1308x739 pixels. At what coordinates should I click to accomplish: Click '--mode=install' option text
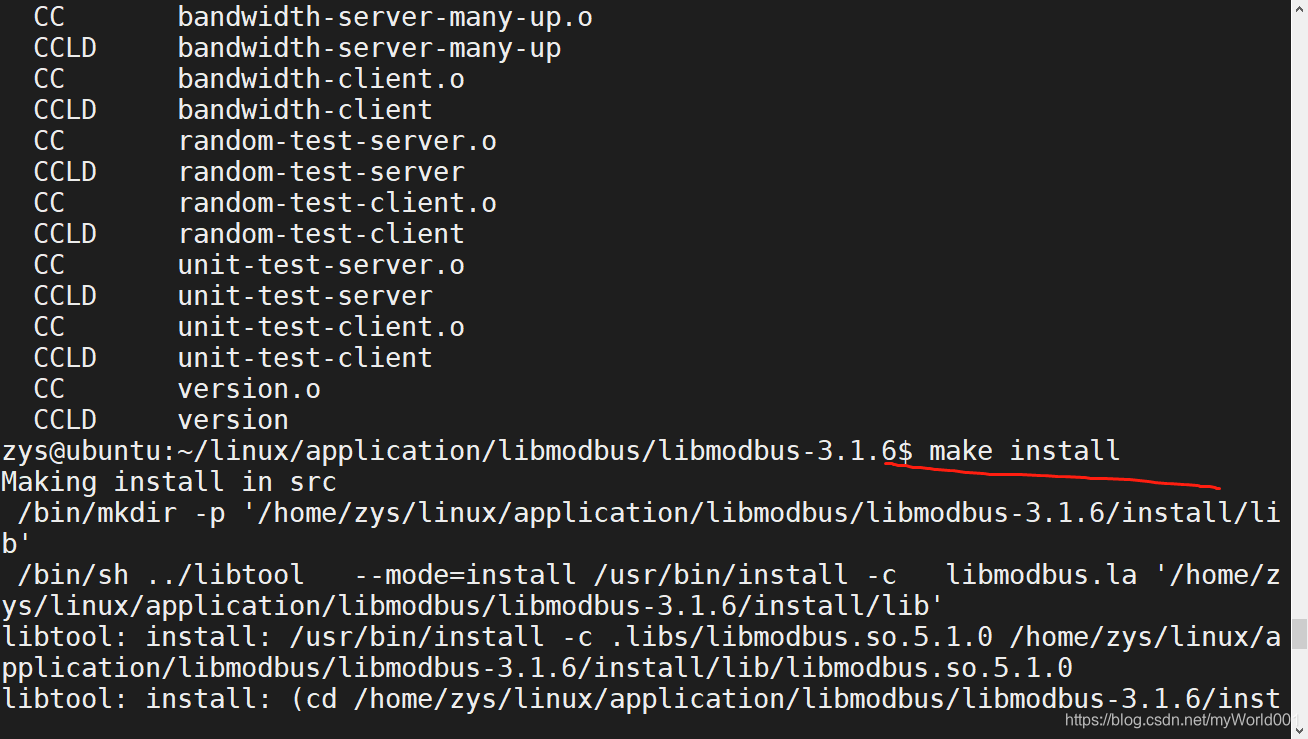(x=465, y=575)
